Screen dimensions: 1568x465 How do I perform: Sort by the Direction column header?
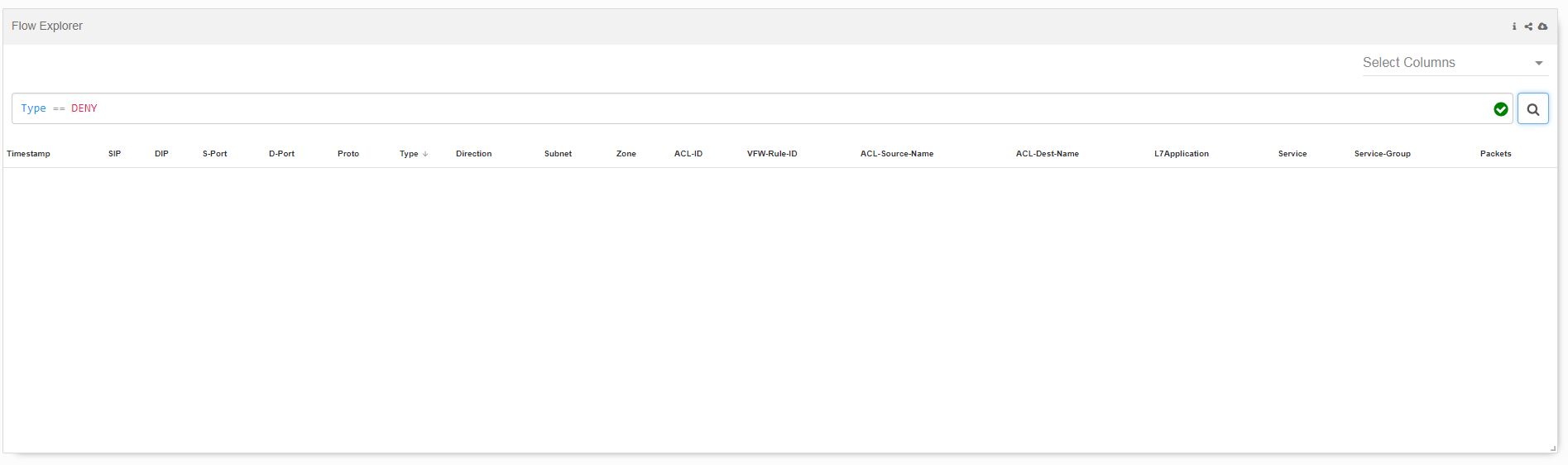tap(473, 154)
